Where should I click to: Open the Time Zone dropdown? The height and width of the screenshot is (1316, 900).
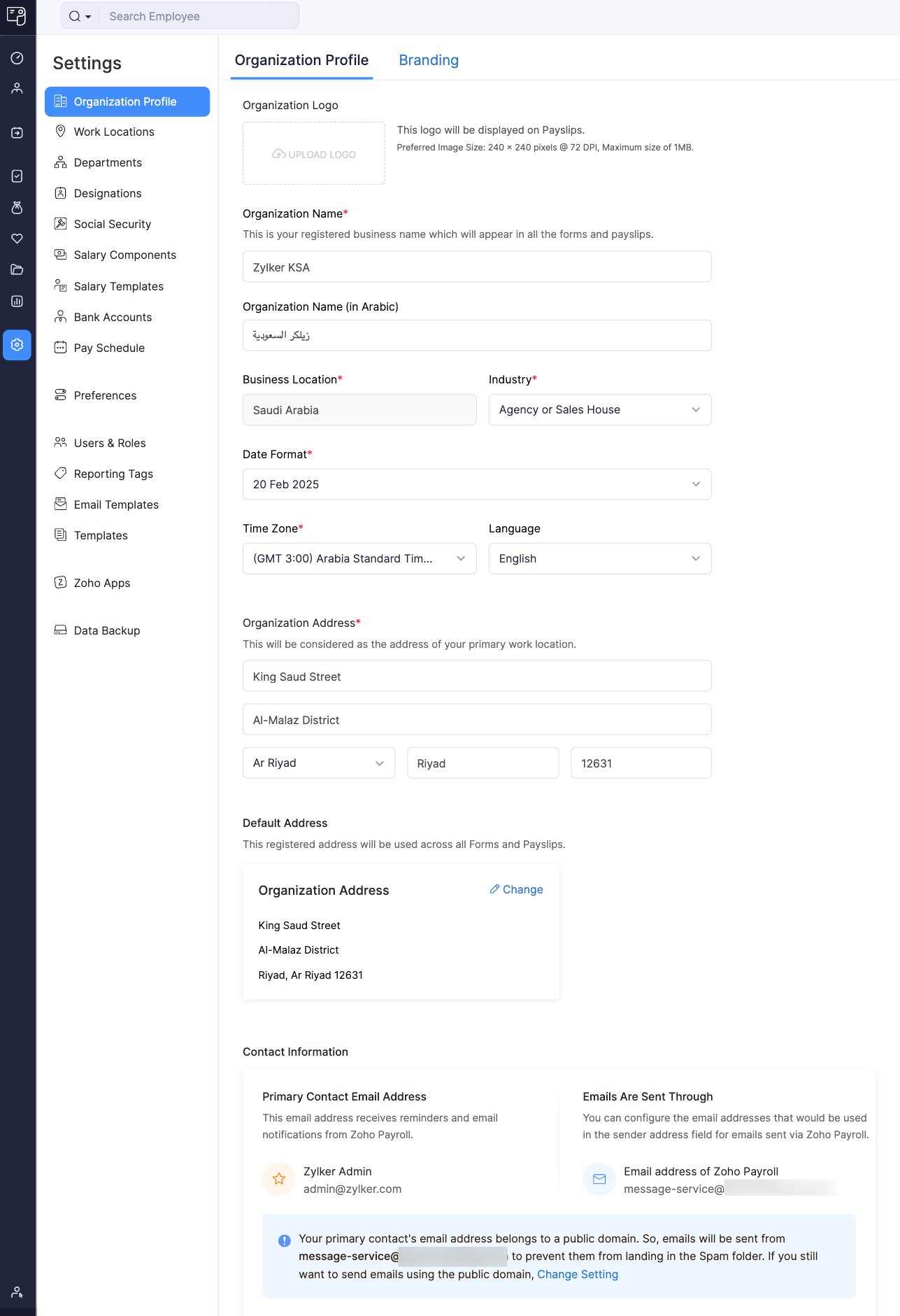(x=359, y=558)
